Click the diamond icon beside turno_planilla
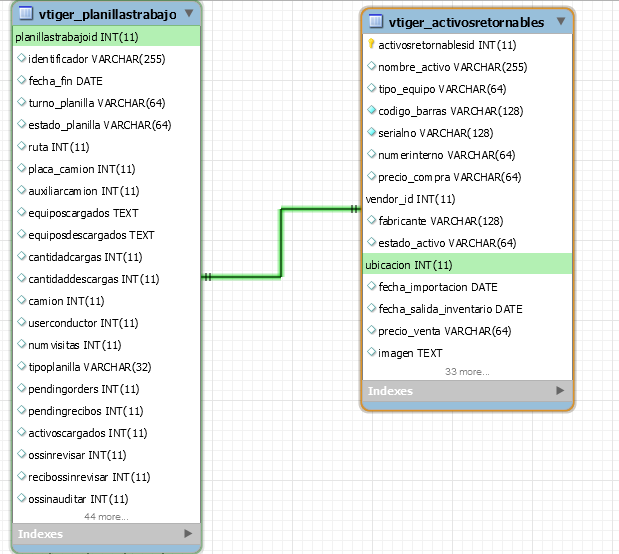Image resolution: width=619 pixels, height=554 pixels. tap(22, 102)
